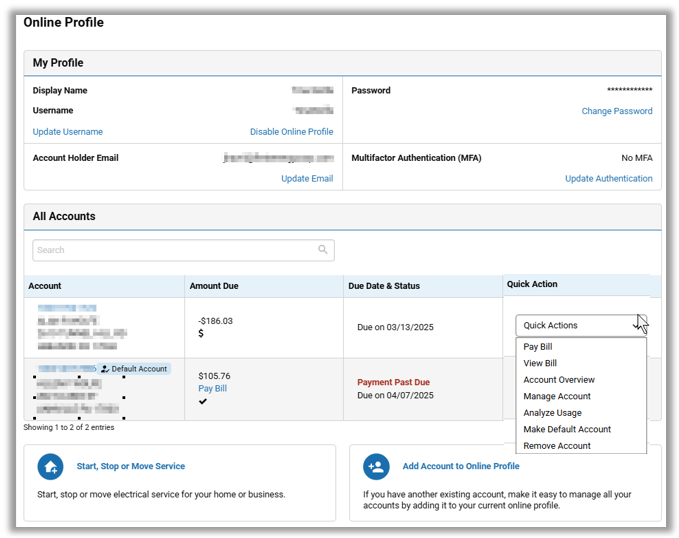679x538 pixels.
Task: Click the Update Email link
Action: (306, 179)
